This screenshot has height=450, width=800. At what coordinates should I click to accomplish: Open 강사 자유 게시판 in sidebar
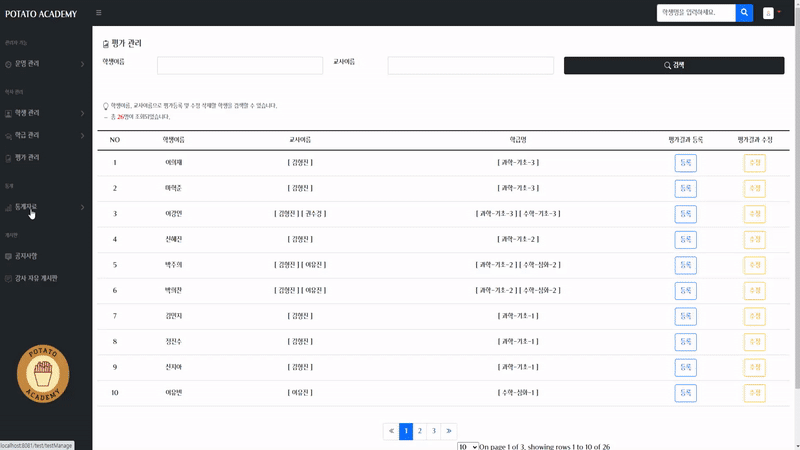pos(36,279)
